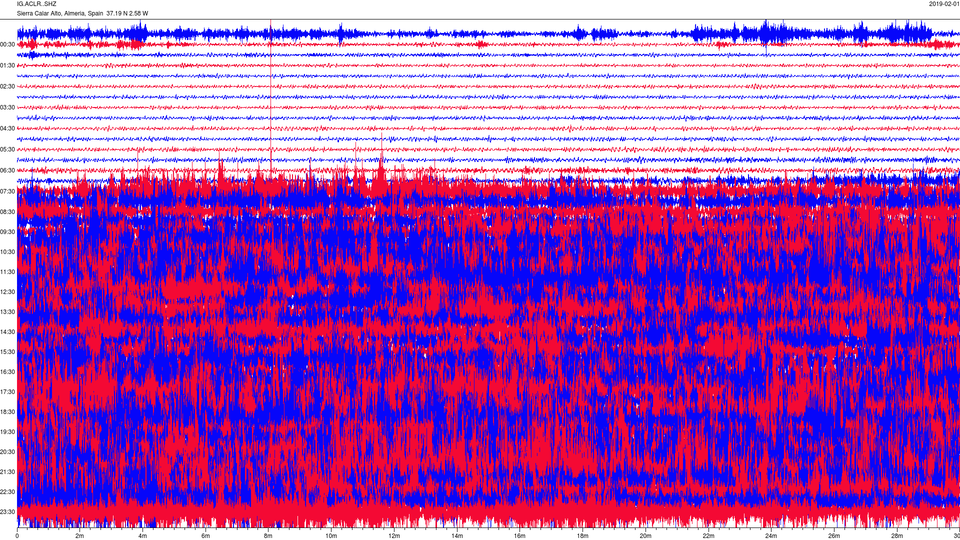960x540 pixels.
Task: Click the 18m tick on the minute axis
Action: tap(583, 536)
